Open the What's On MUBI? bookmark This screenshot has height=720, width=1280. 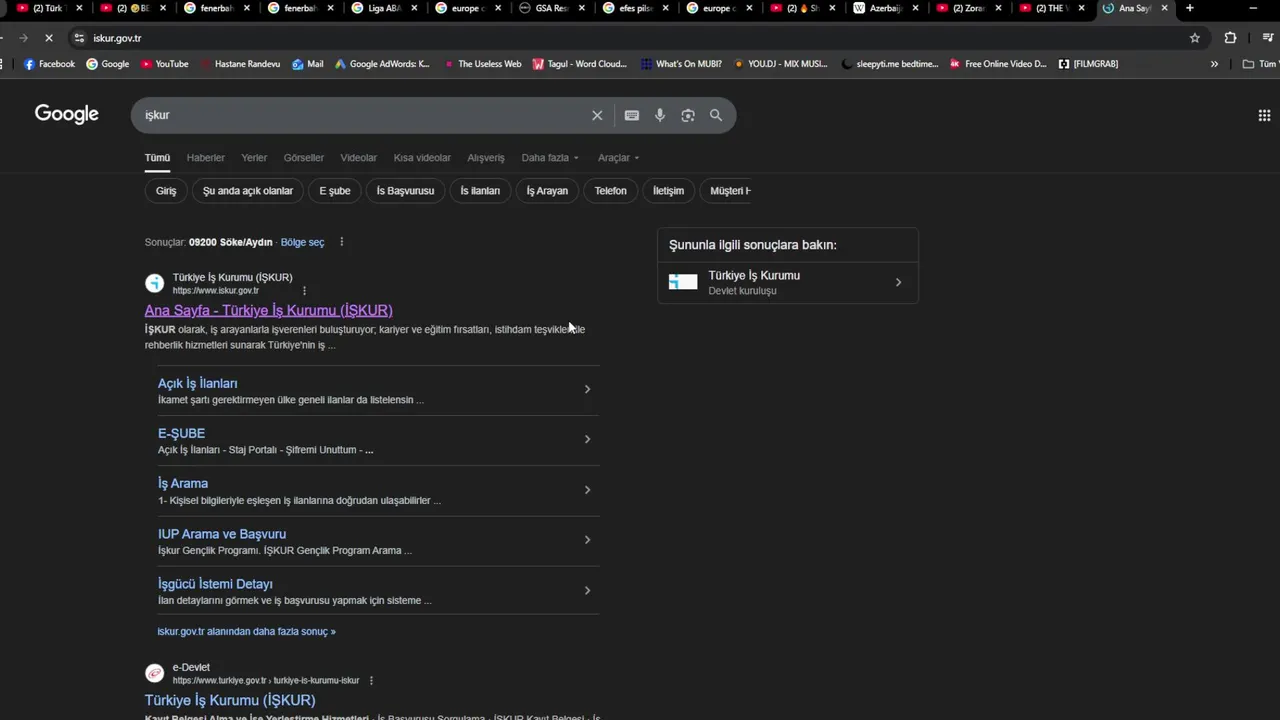[x=681, y=64]
